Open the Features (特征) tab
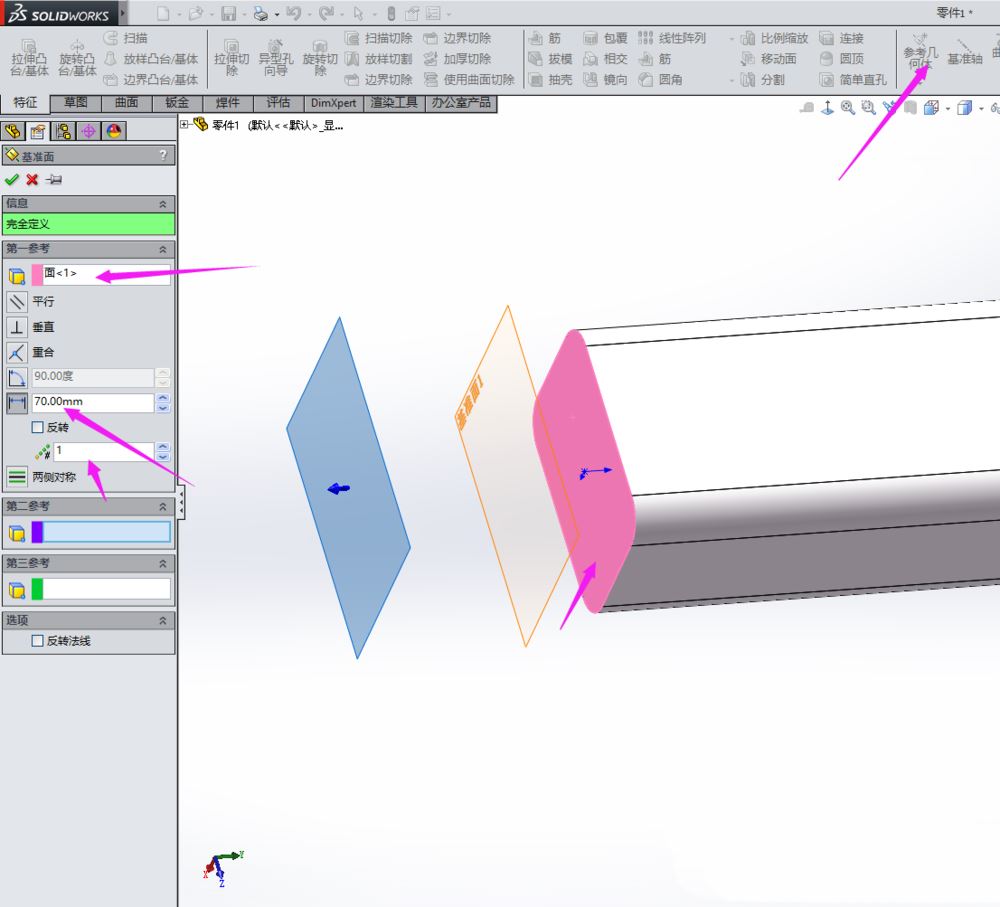This screenshot has width=1000, height=907. [24, 103]
